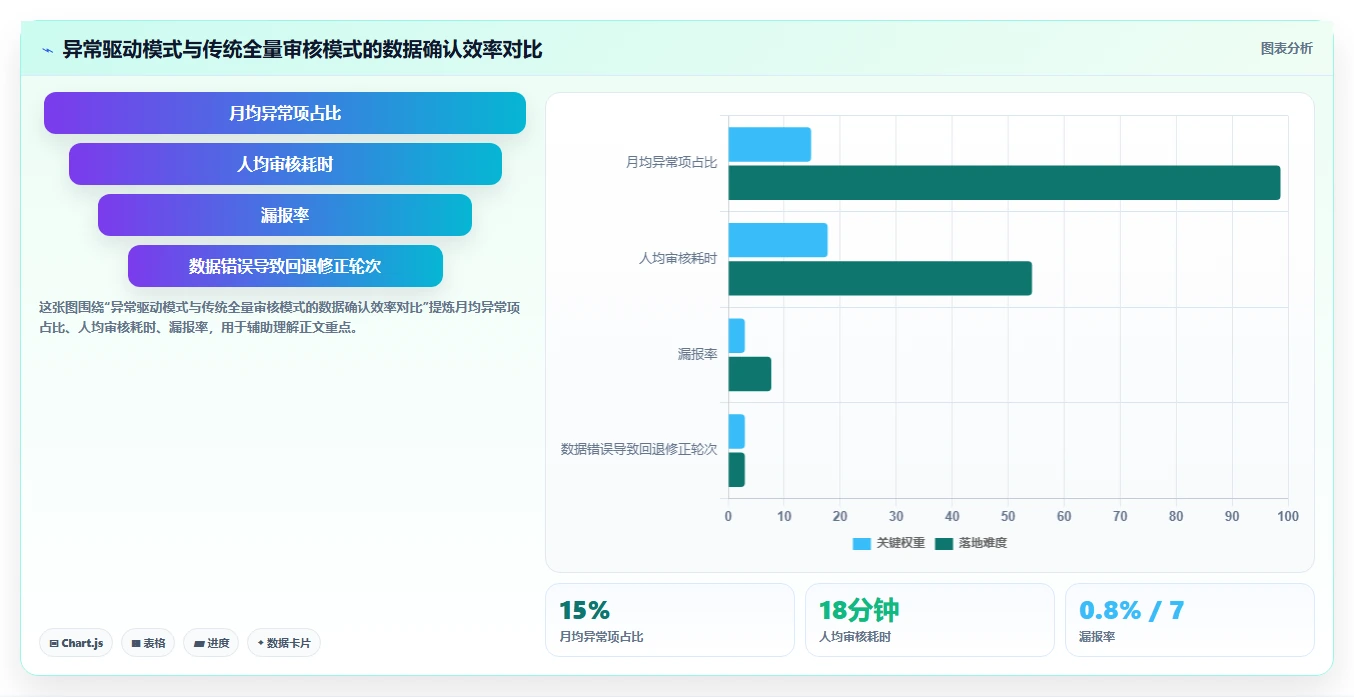Click the lightning icon beside the title
1354x697 pixels.
coord(47,50)
